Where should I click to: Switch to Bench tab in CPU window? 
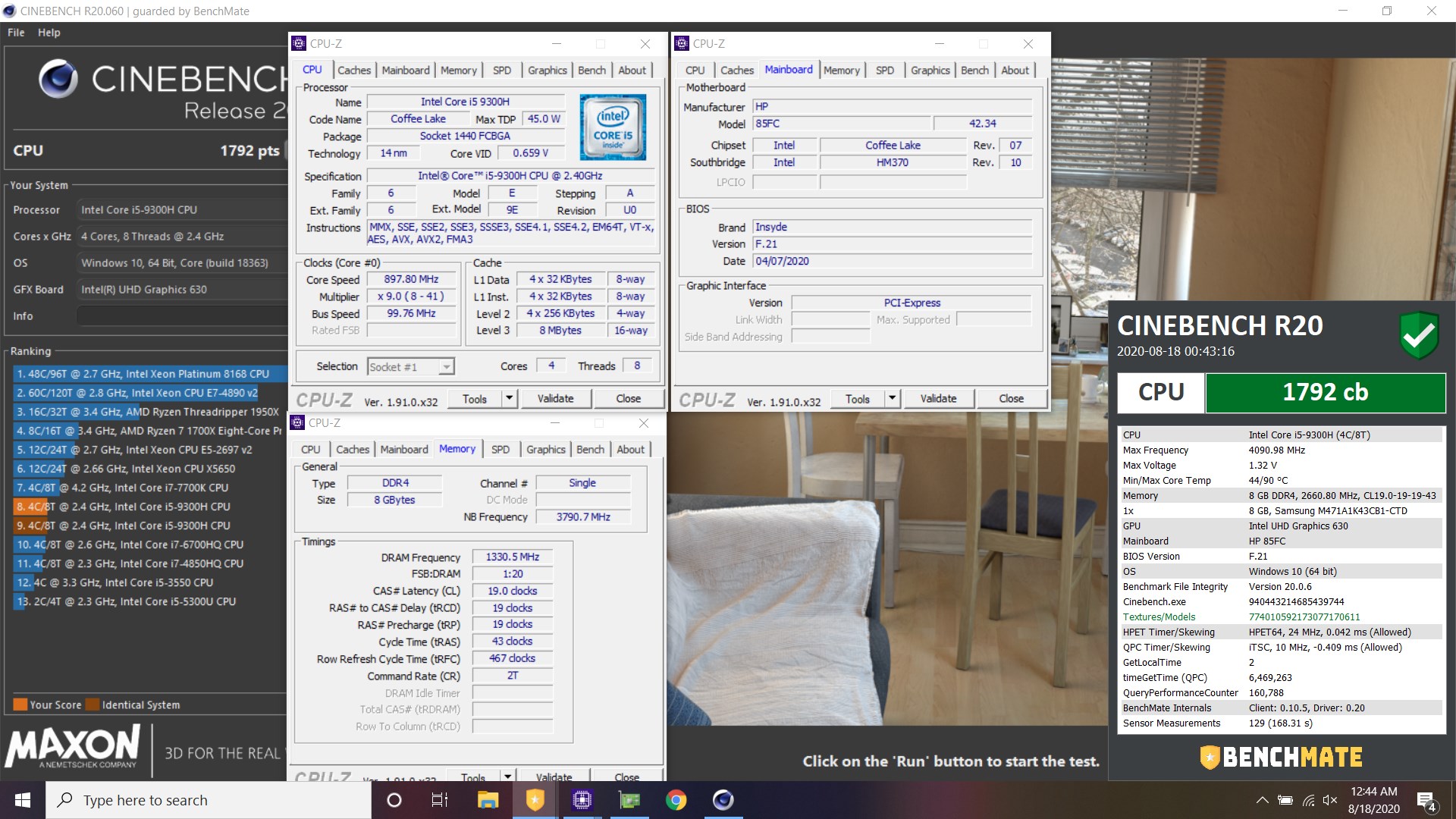tap(591, 70)
